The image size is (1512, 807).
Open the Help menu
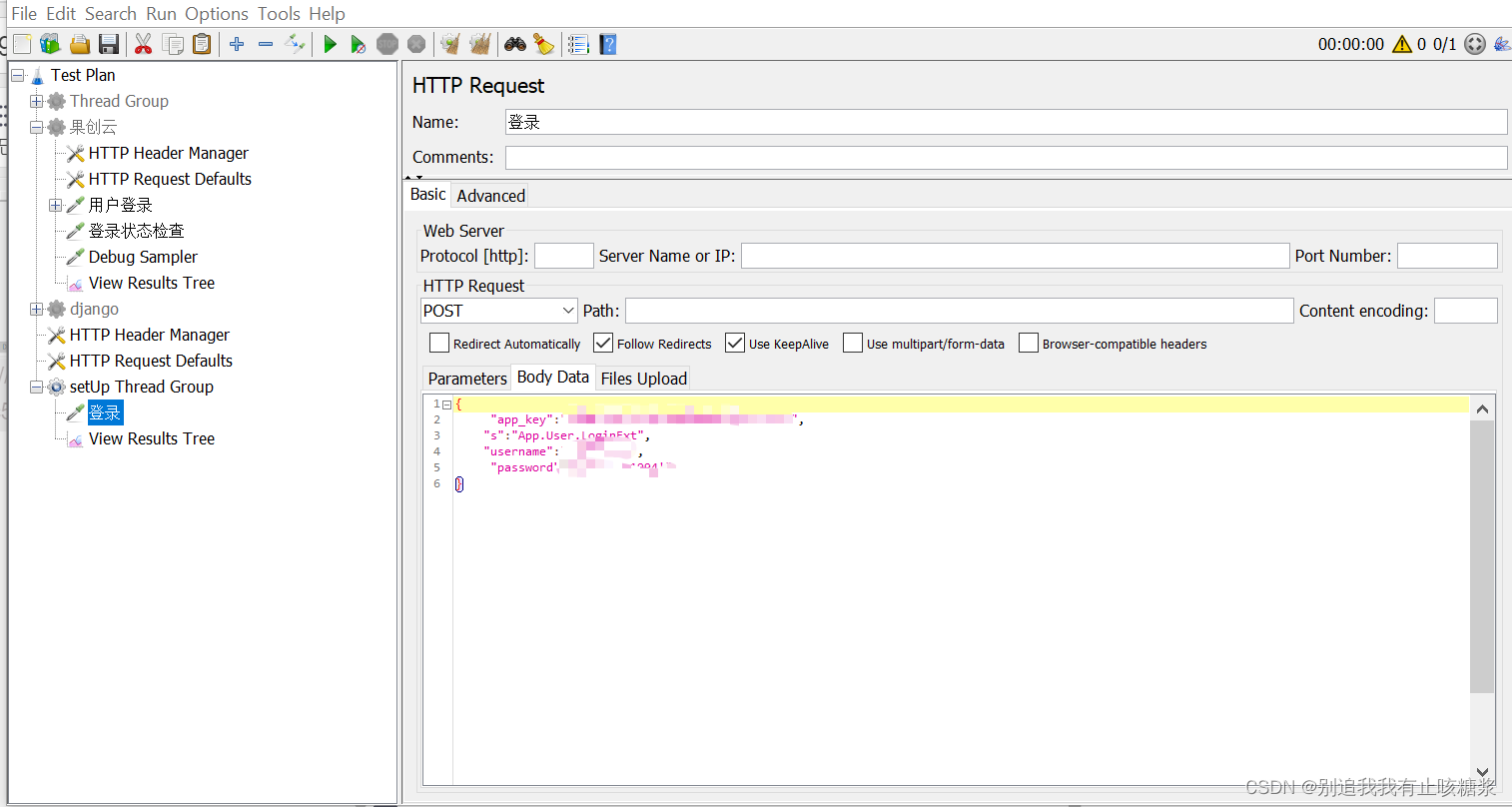pyautogui.click(x=327, y=14)
